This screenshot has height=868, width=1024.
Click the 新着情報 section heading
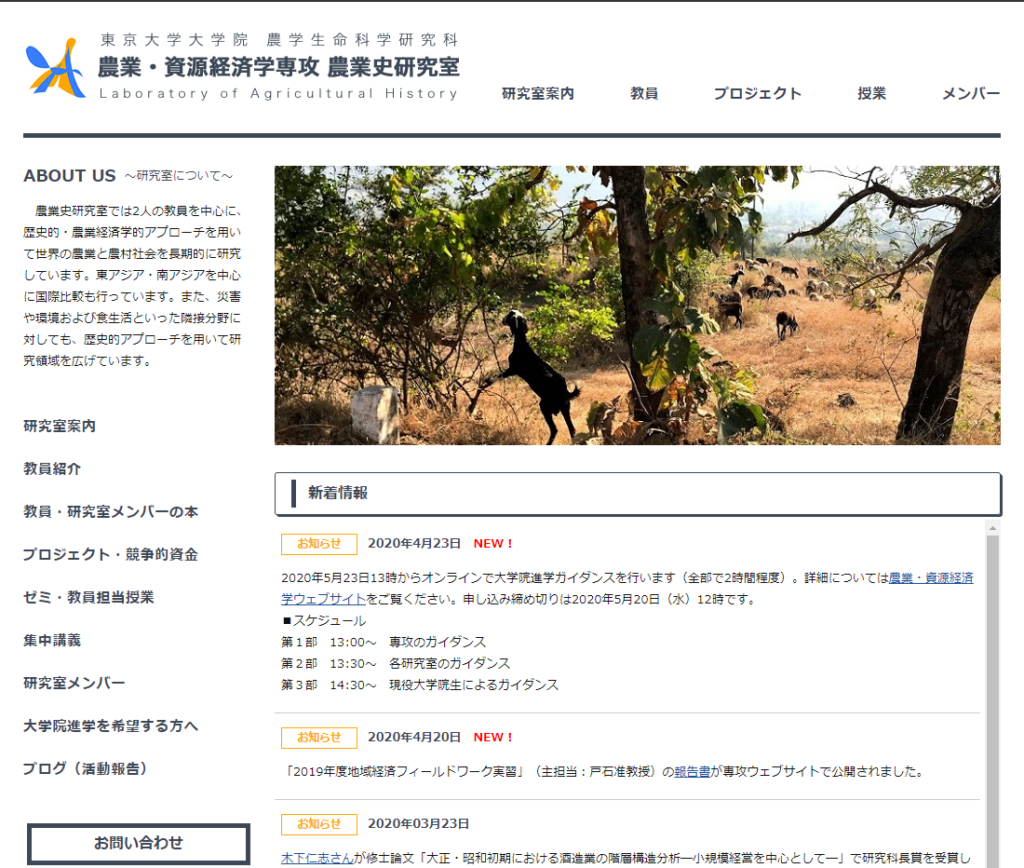(x=338, y=493)
